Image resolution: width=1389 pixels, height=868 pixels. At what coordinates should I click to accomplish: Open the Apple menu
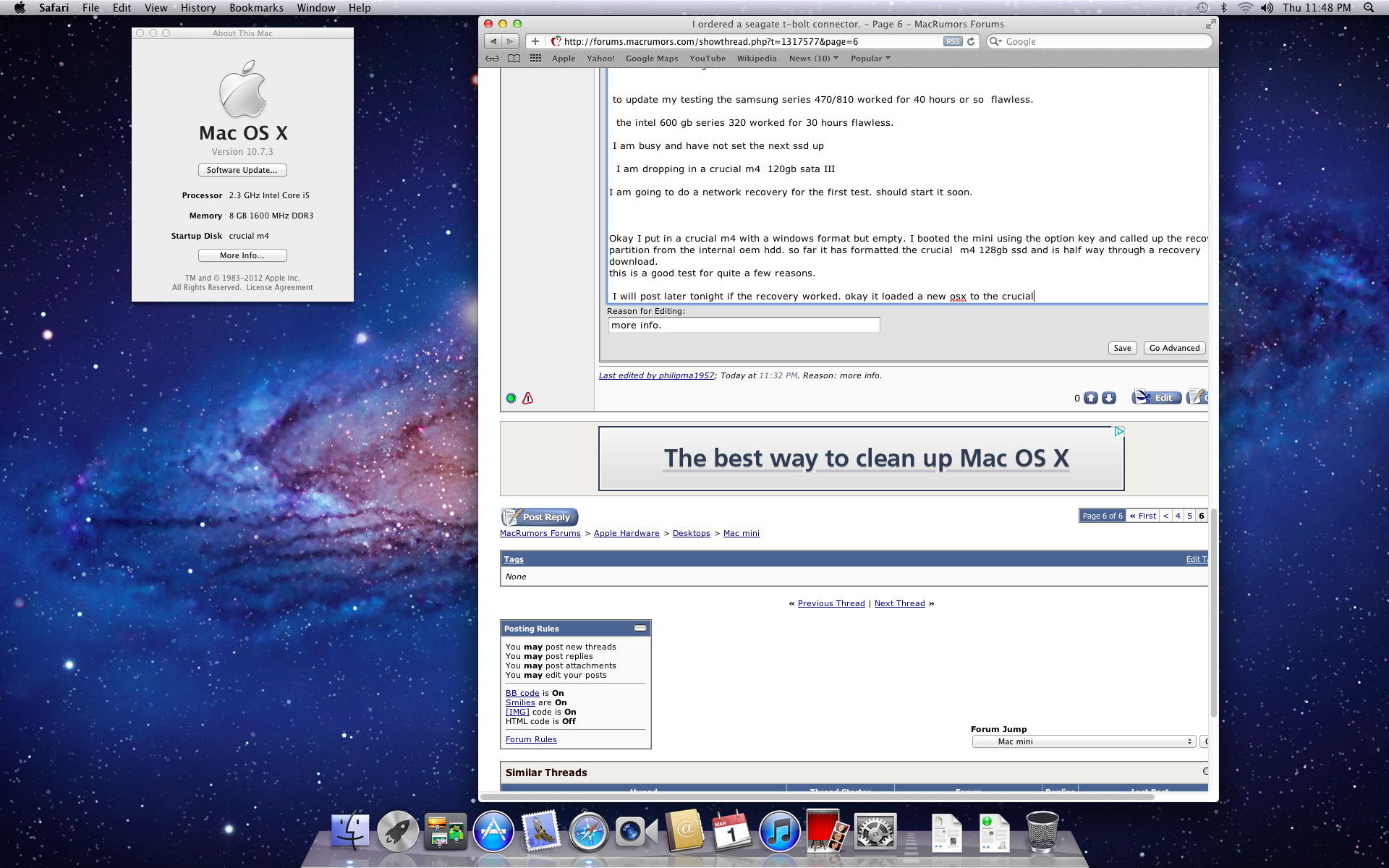pyautogui.click(x=20, y=8)
